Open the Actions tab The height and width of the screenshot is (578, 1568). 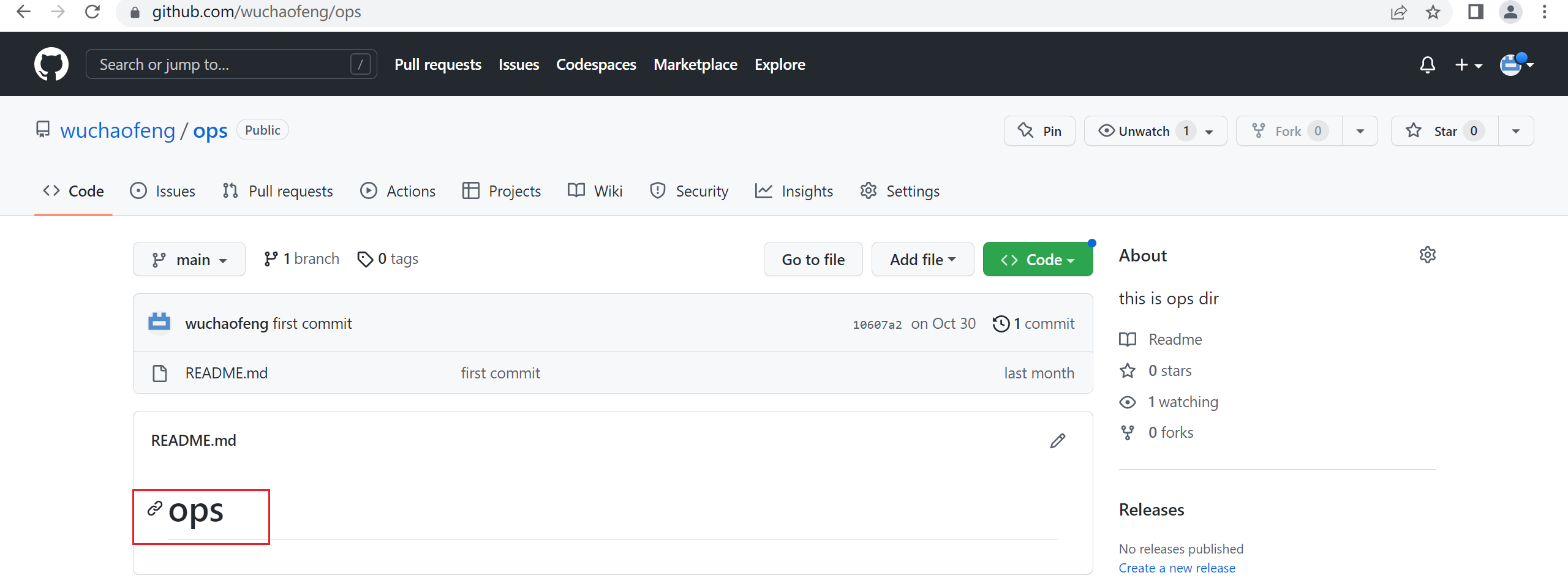[398, 191]
